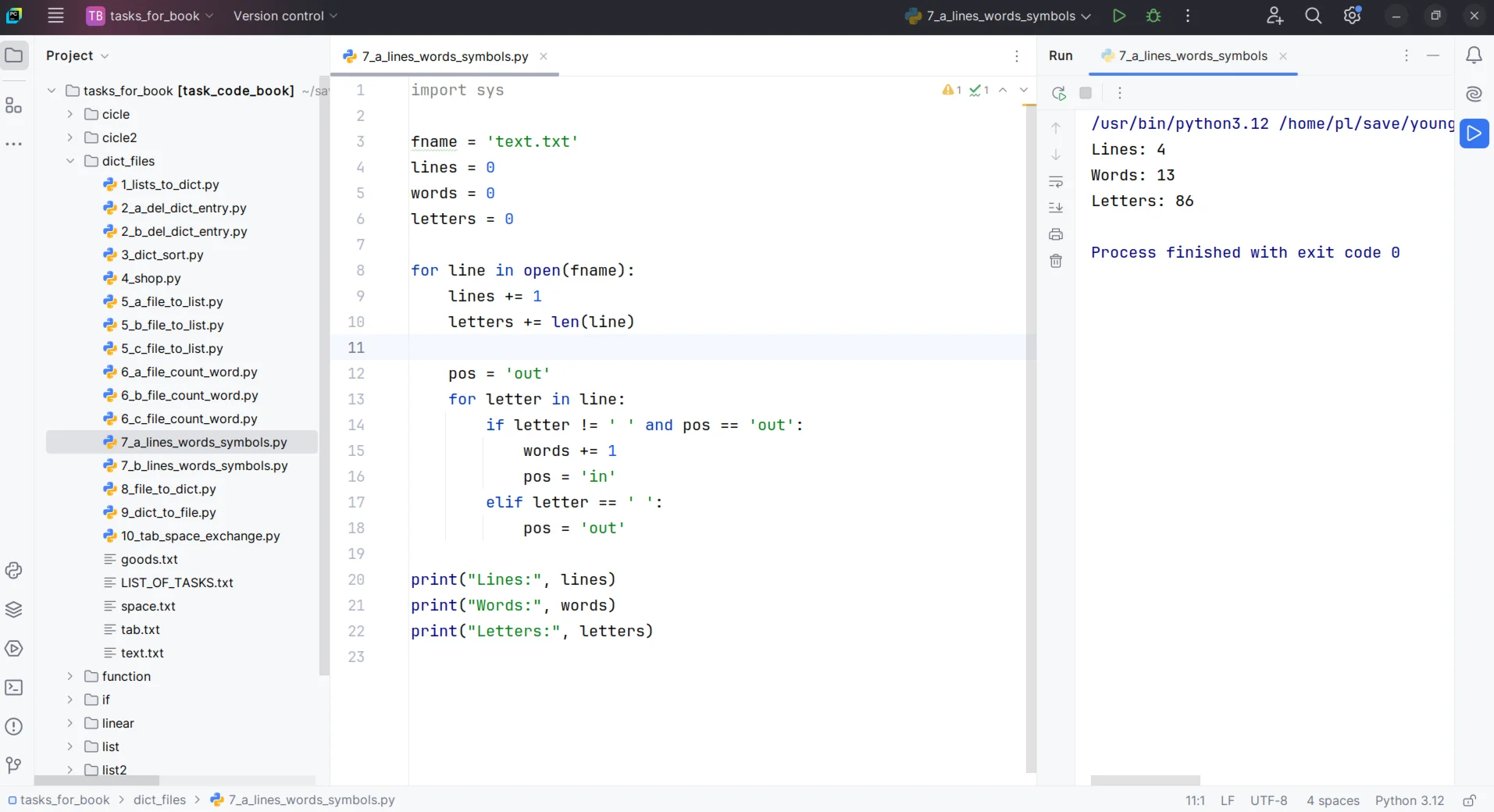Clear the run console output with trash icon

pos(1056,261)
